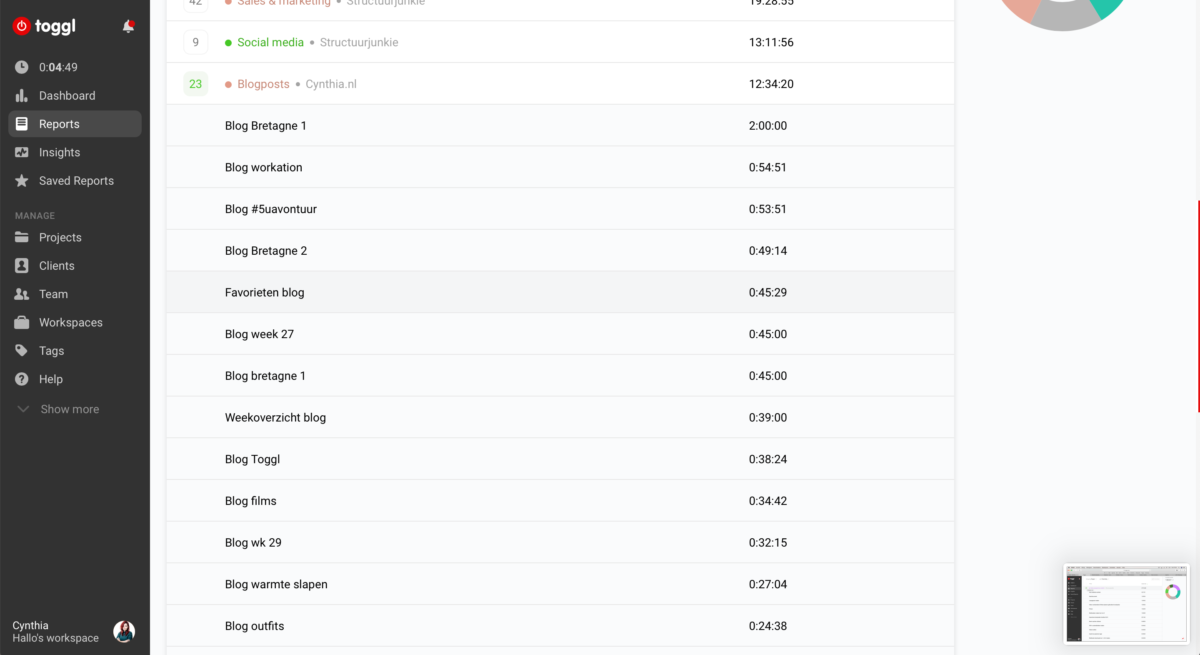Click Cynthia's profile avatar
The image size is (1200, 655).
tap(124, 631)
